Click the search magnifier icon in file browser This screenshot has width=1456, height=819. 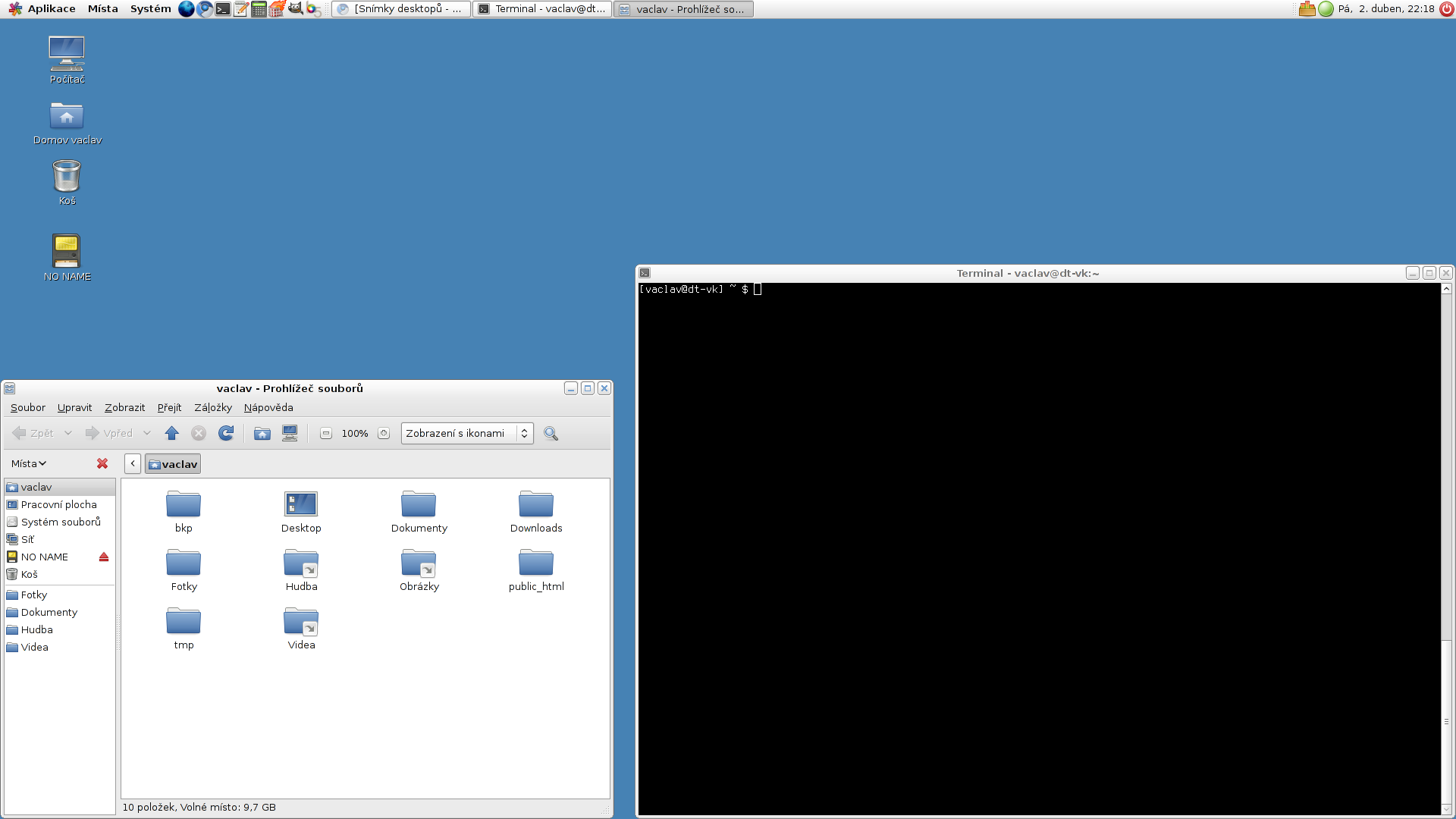click(x=551, y=433)
